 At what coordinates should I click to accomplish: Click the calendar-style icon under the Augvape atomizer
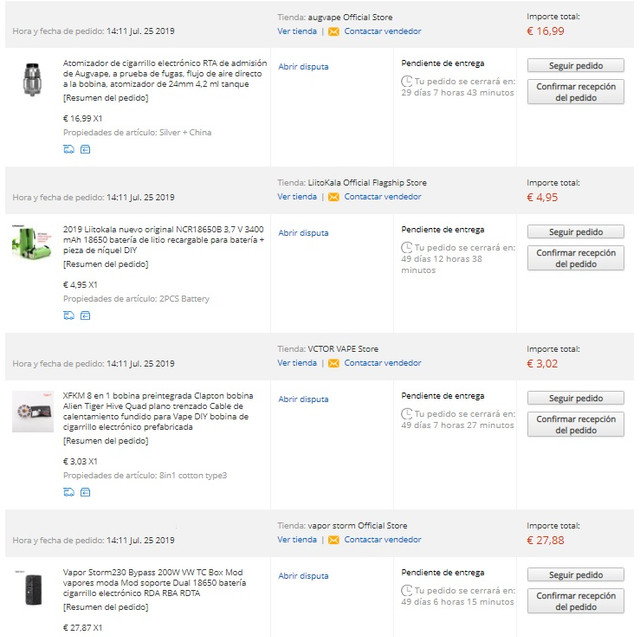(x=85, y=149)
